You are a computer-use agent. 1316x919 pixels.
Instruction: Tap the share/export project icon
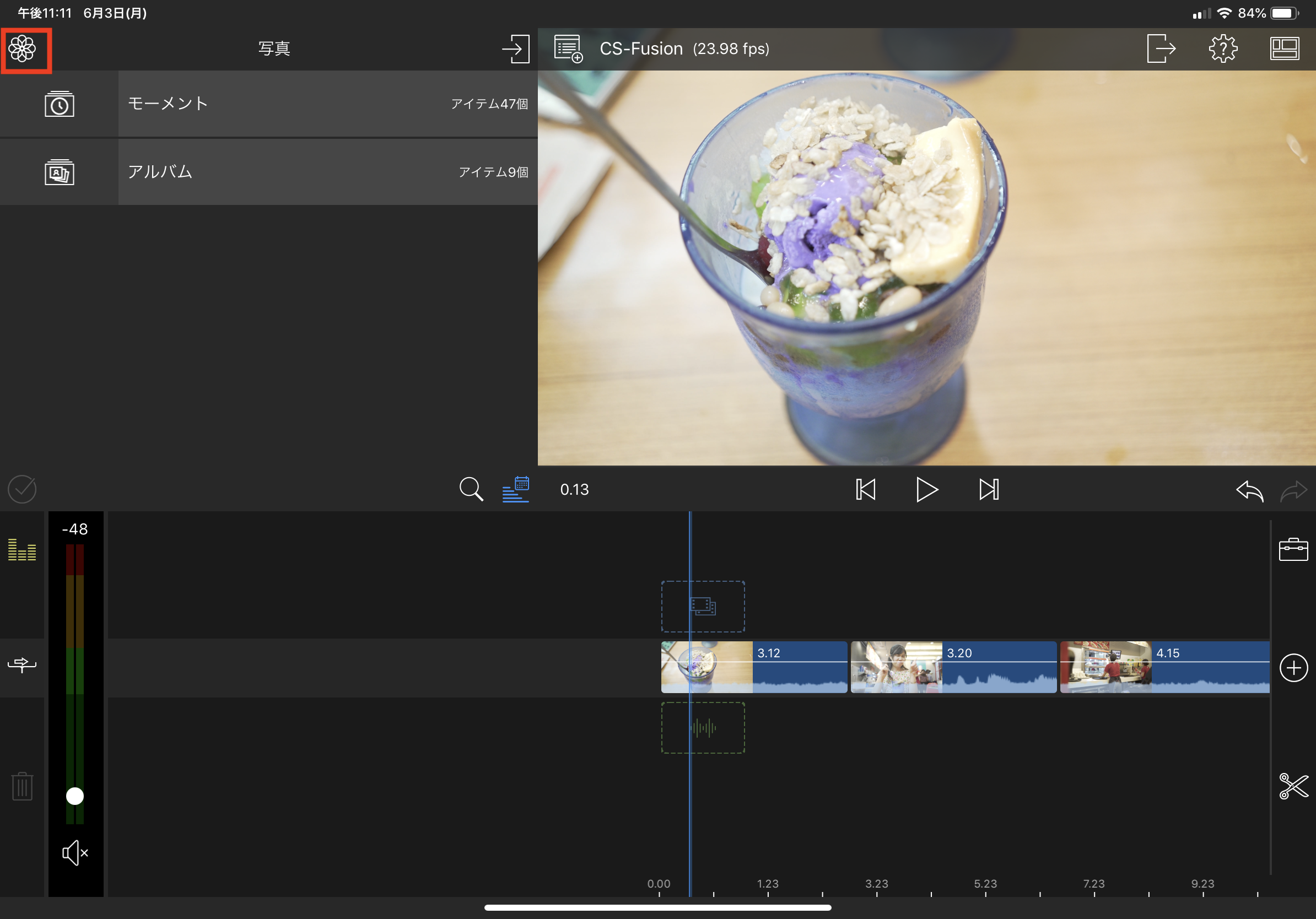pos(1161,48)
